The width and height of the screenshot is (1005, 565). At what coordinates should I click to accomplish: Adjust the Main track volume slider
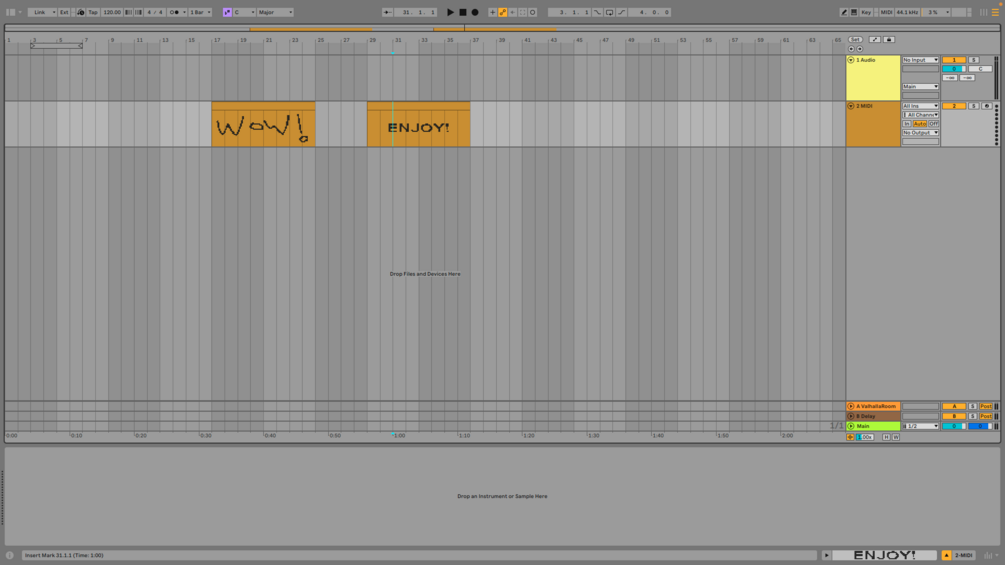(x=954, y=426)
